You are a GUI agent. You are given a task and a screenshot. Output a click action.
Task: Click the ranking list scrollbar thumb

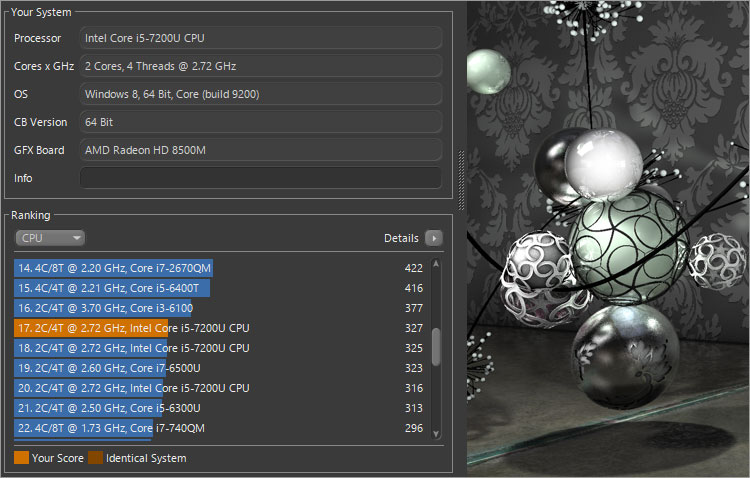(436, 347)
